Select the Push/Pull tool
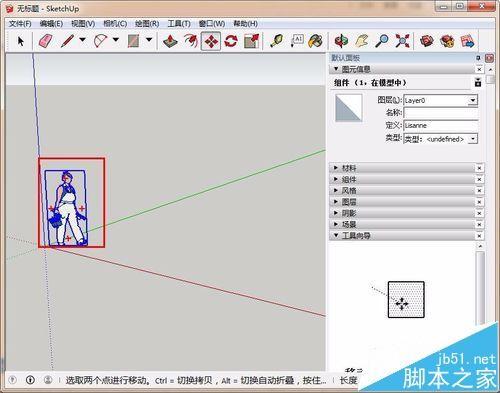Screen dimensions: 500x393 [170, 41]
